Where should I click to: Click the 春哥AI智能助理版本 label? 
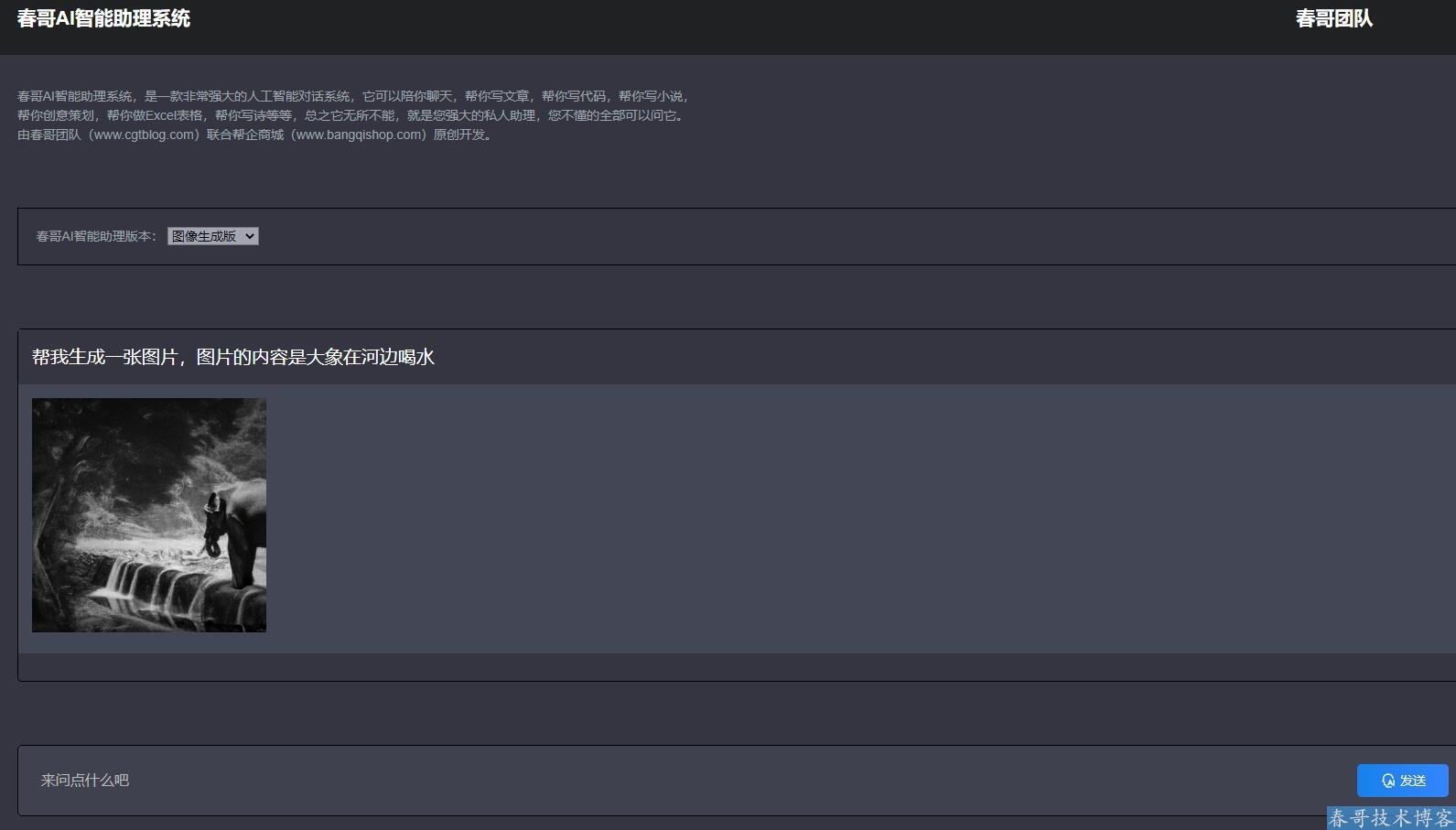(x=96, y=236)
